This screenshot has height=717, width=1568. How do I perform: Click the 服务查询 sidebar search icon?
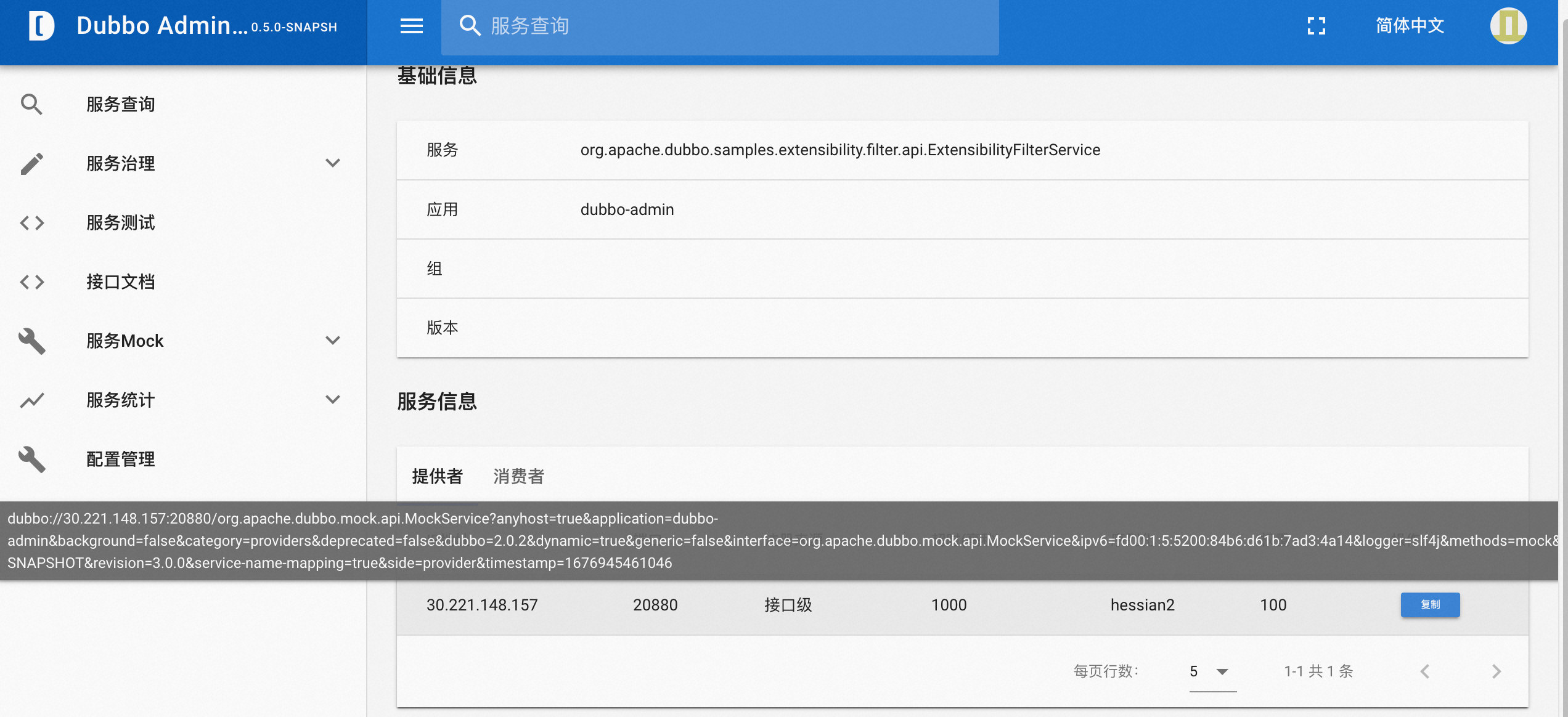32,105
